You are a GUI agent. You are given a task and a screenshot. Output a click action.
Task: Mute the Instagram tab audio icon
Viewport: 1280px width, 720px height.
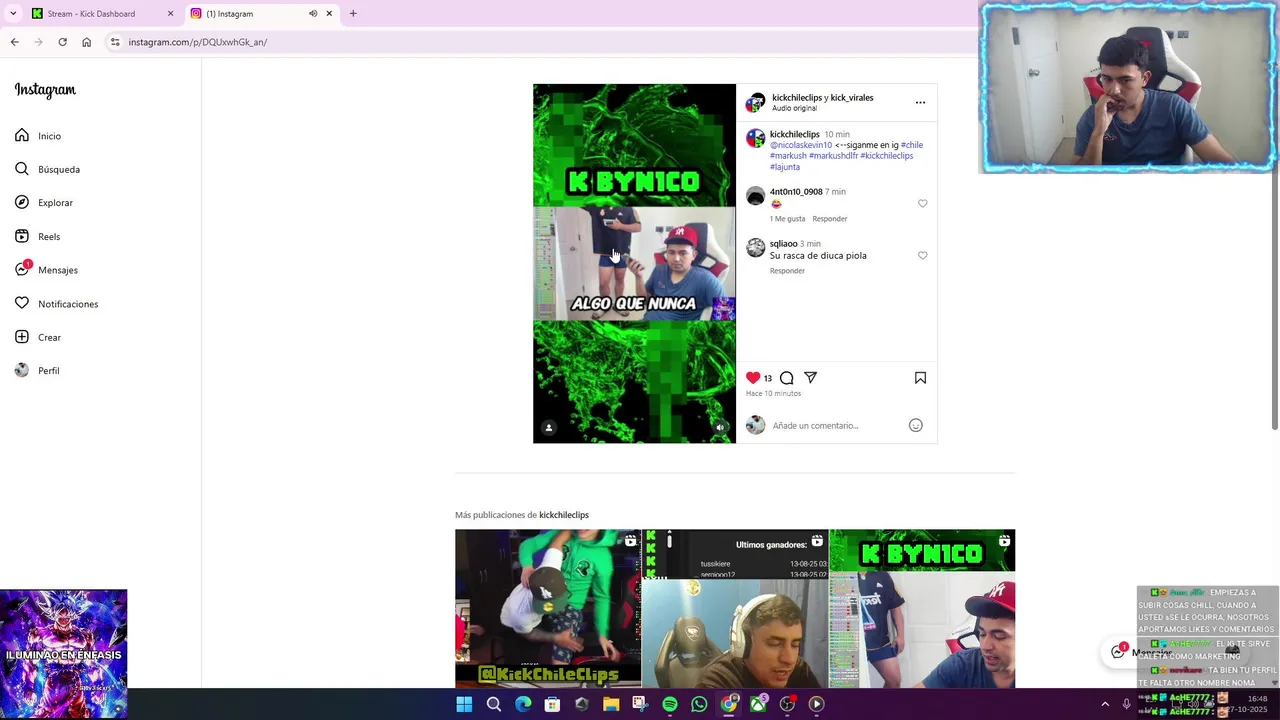(x=313, y=14)
